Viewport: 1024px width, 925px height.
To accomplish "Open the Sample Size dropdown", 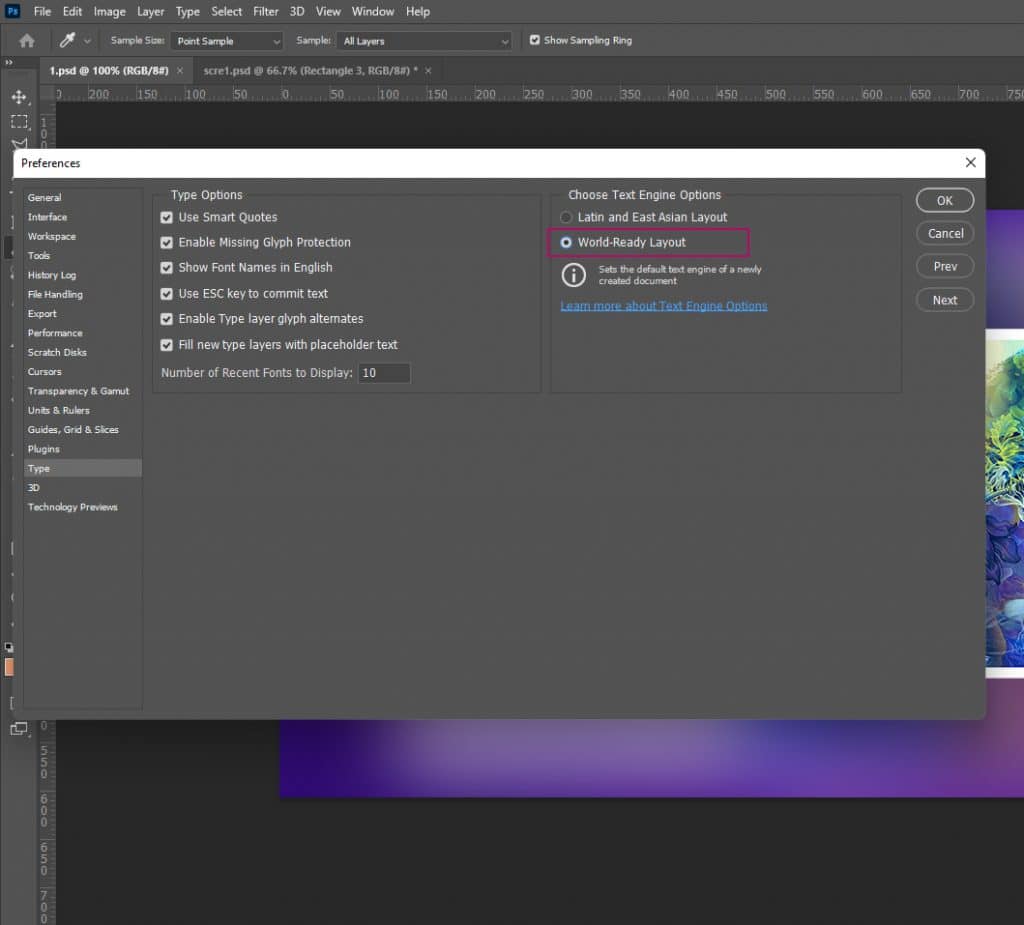I will coord(226,41).
